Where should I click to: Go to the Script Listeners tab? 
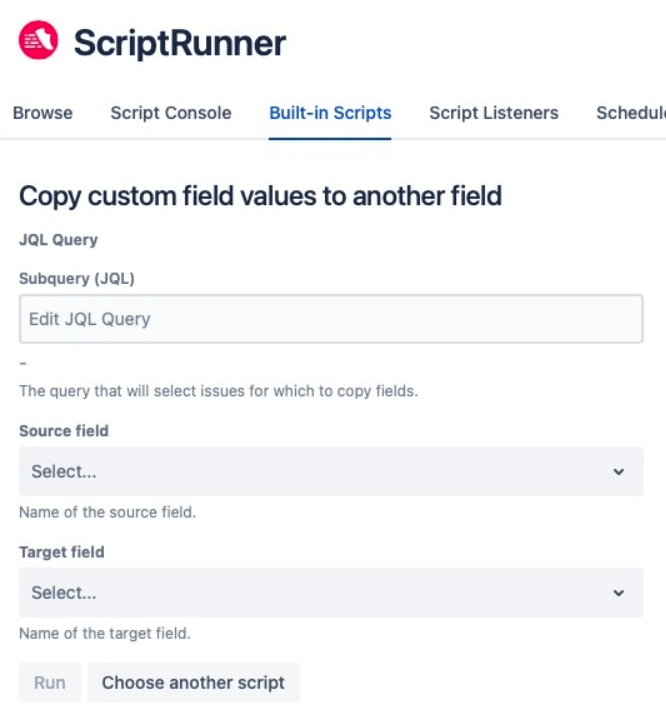click(x=494, y=113)
